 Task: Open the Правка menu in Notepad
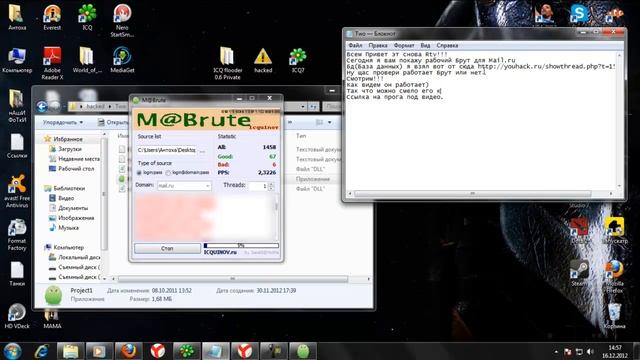tap(378, 45)
